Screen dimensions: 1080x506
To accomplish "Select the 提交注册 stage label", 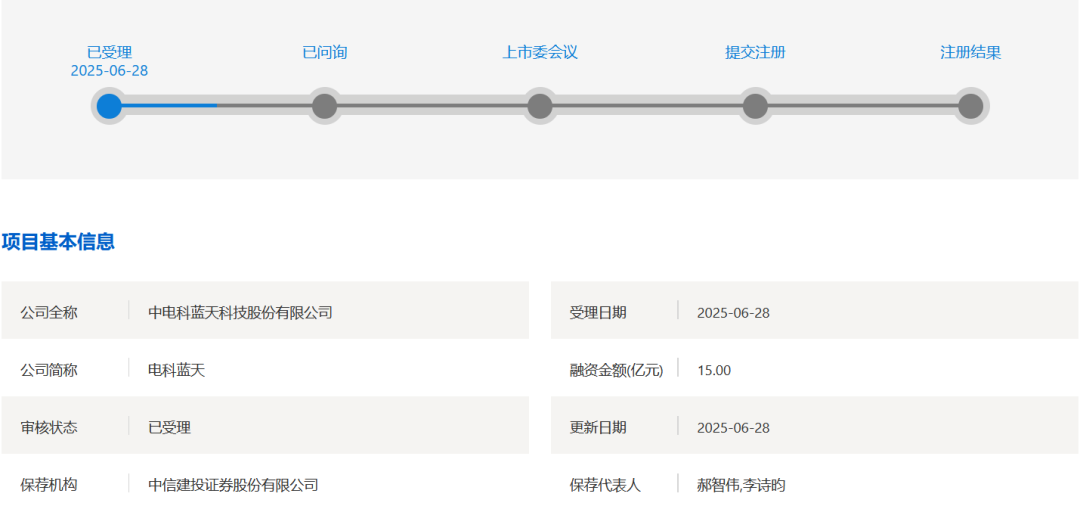I will point(756,52).
